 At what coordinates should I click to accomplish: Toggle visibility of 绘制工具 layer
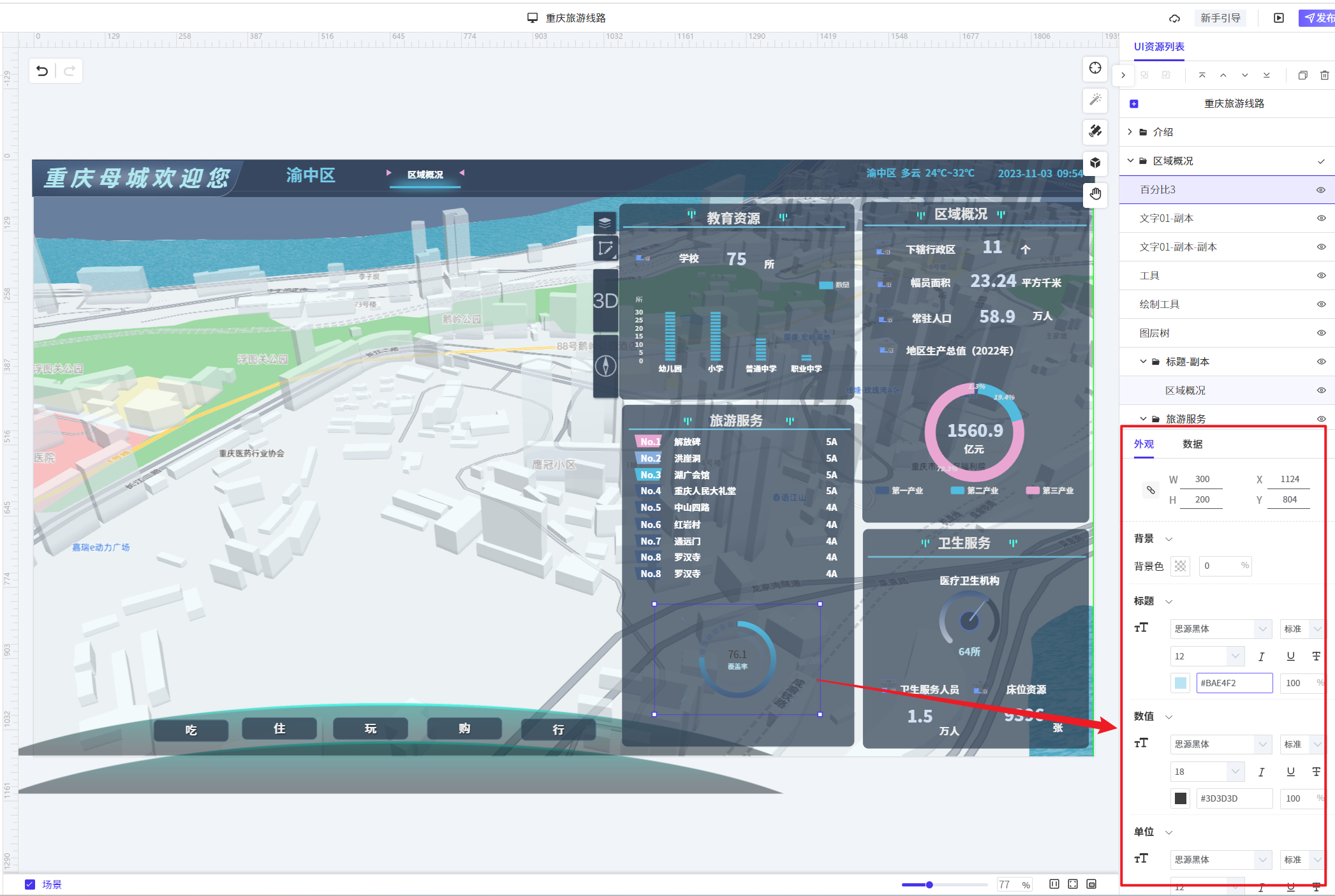click(x=1321, y=304)
